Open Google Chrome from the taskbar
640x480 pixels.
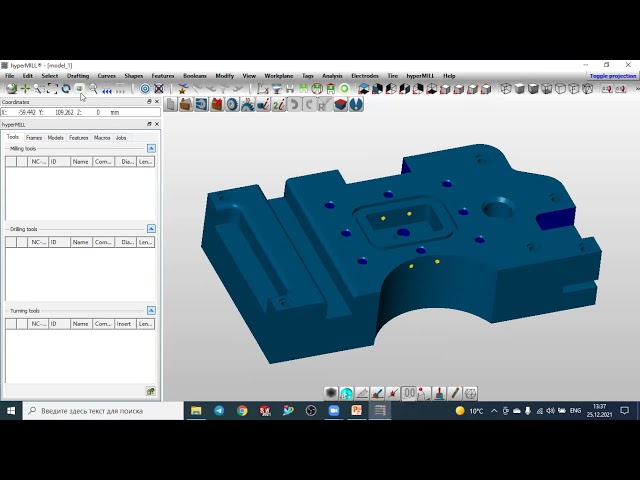[x=242, y=411]
